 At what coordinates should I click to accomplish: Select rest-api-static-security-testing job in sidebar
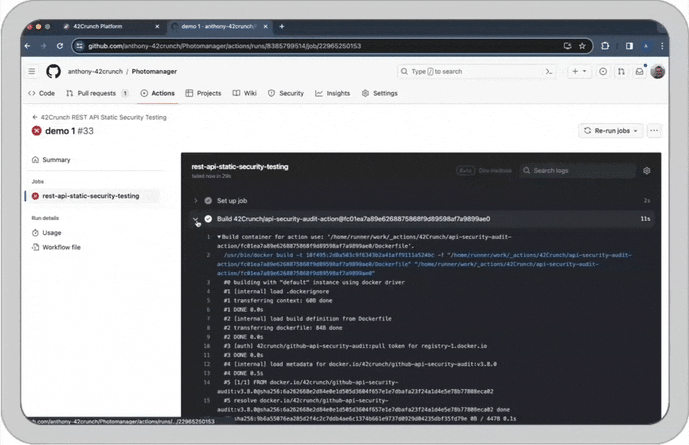(x=92, y=196)
